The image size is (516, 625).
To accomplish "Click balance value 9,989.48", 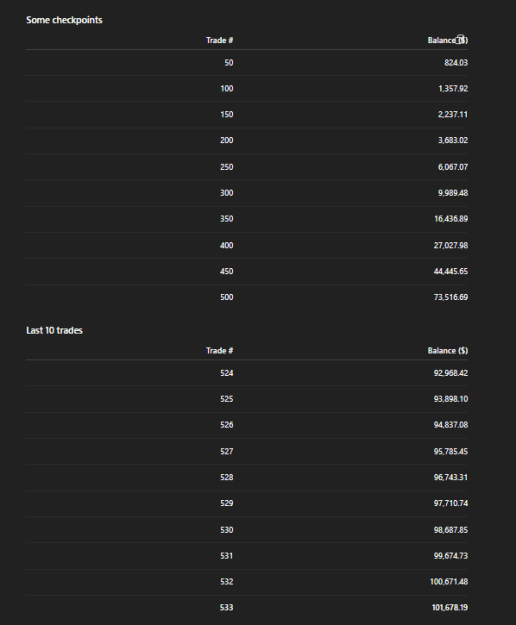I will click(x=453, y=193).
